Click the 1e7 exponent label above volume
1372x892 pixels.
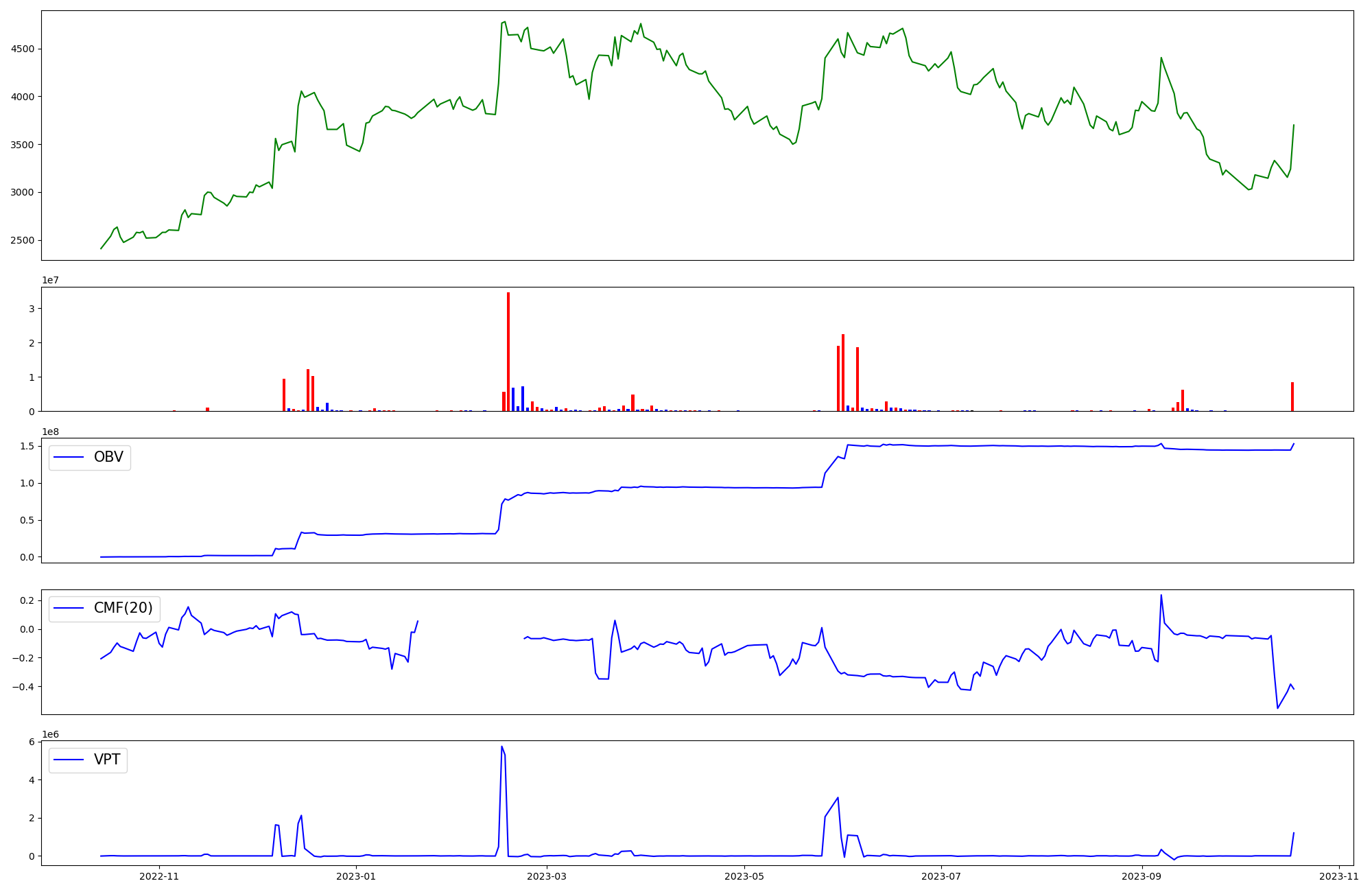pos(51,281)
